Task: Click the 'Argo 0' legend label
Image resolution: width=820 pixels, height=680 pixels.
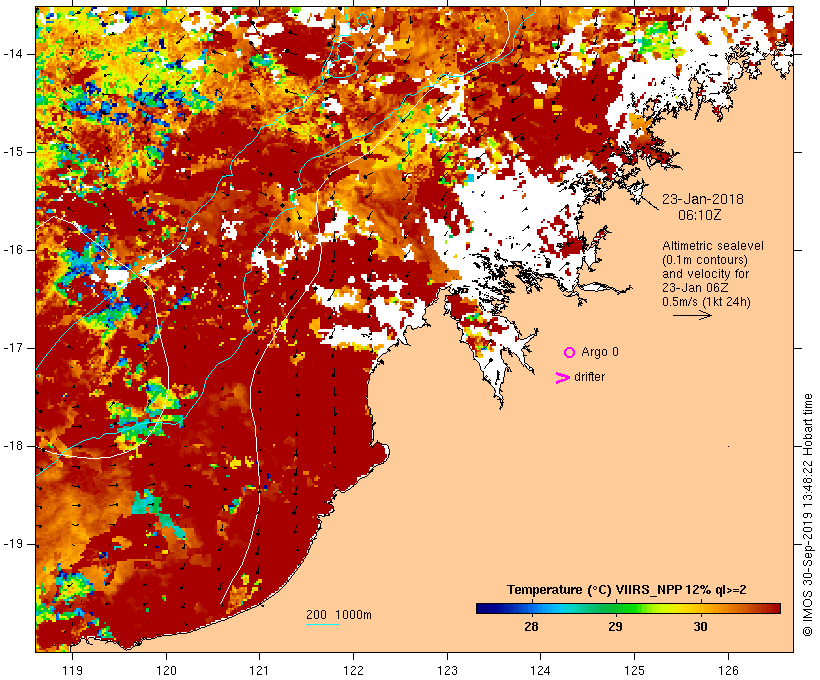Action: (x=600, y=352)
